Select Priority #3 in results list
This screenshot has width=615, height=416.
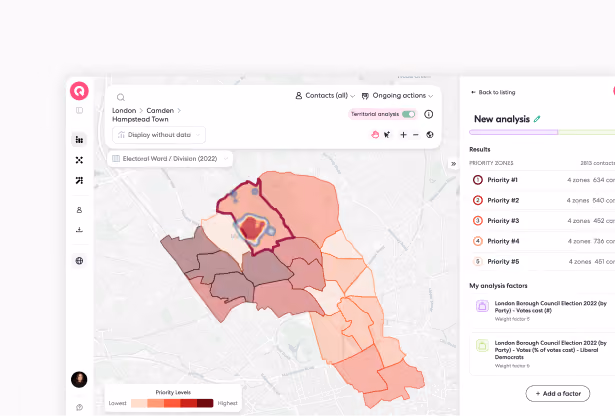(x=542, y=221)
